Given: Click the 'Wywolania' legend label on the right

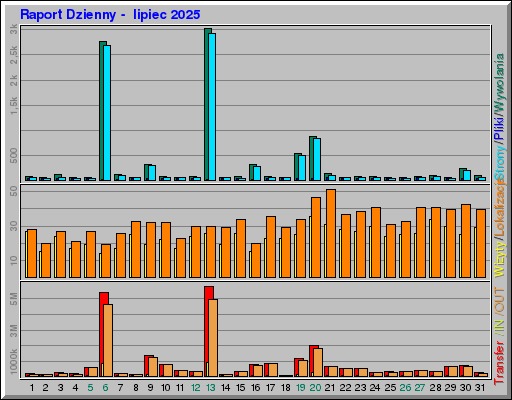Looking at the screenshot, I should pos(499,82).
